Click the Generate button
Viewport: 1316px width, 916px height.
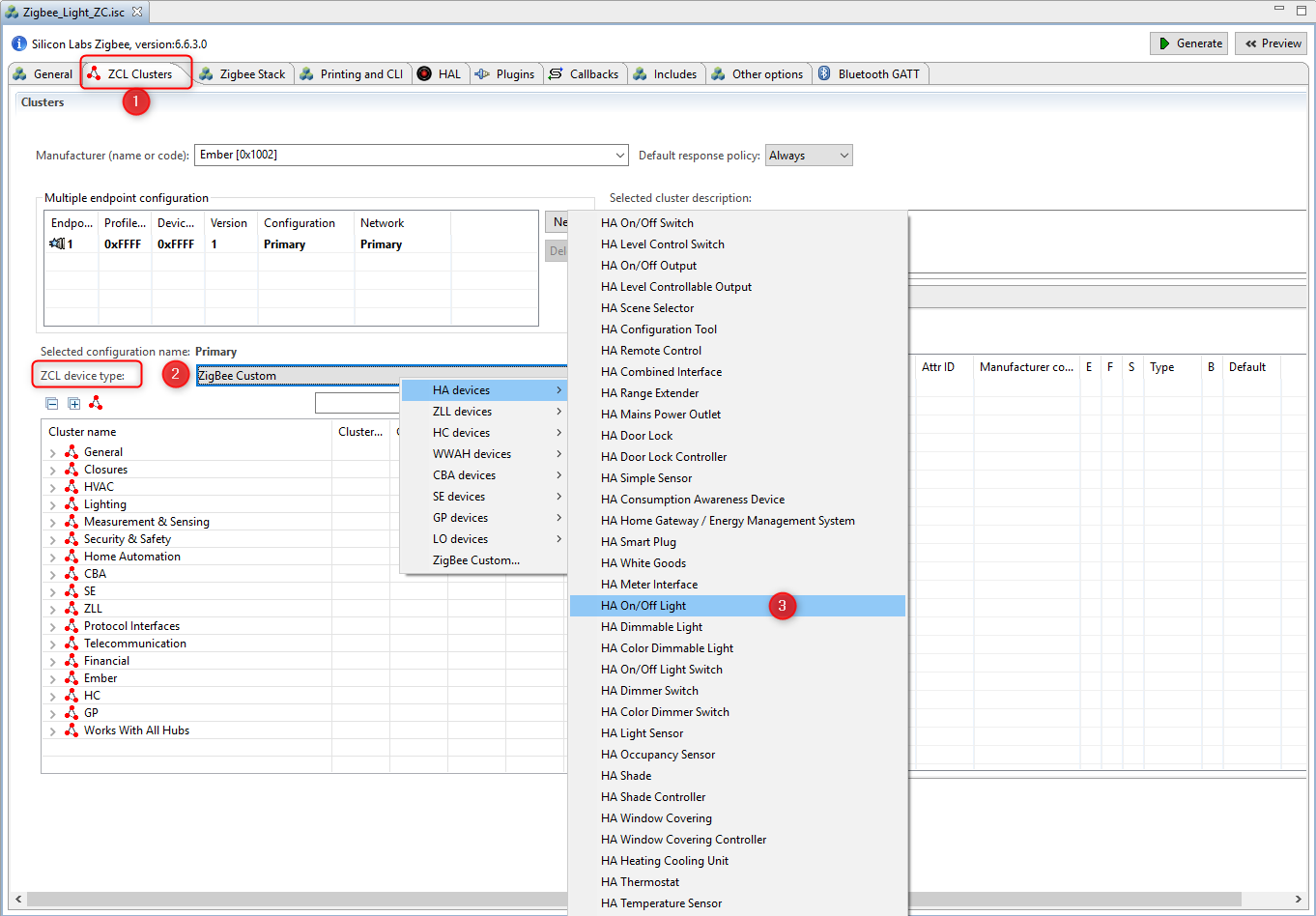(x=1189, y=43)
